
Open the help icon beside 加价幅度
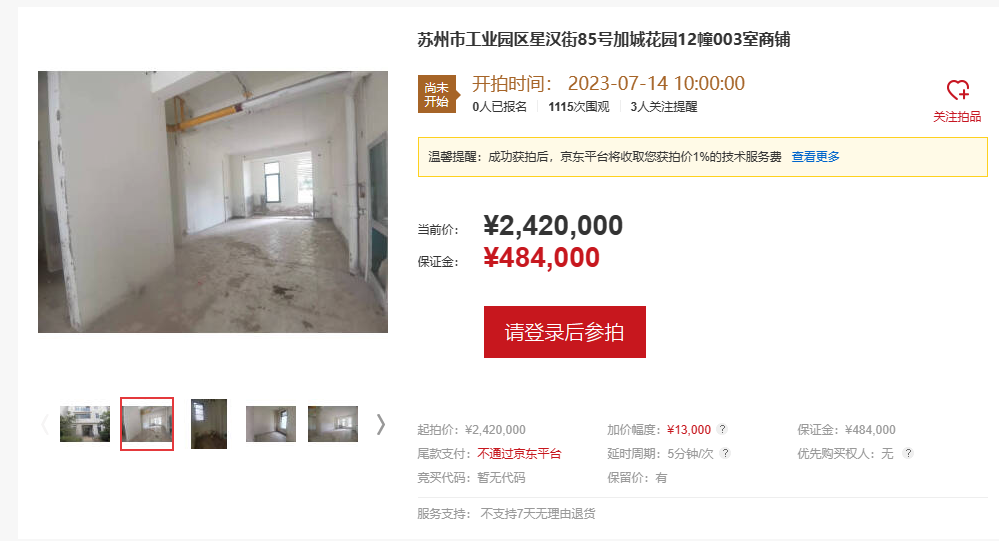coord(722,429)
